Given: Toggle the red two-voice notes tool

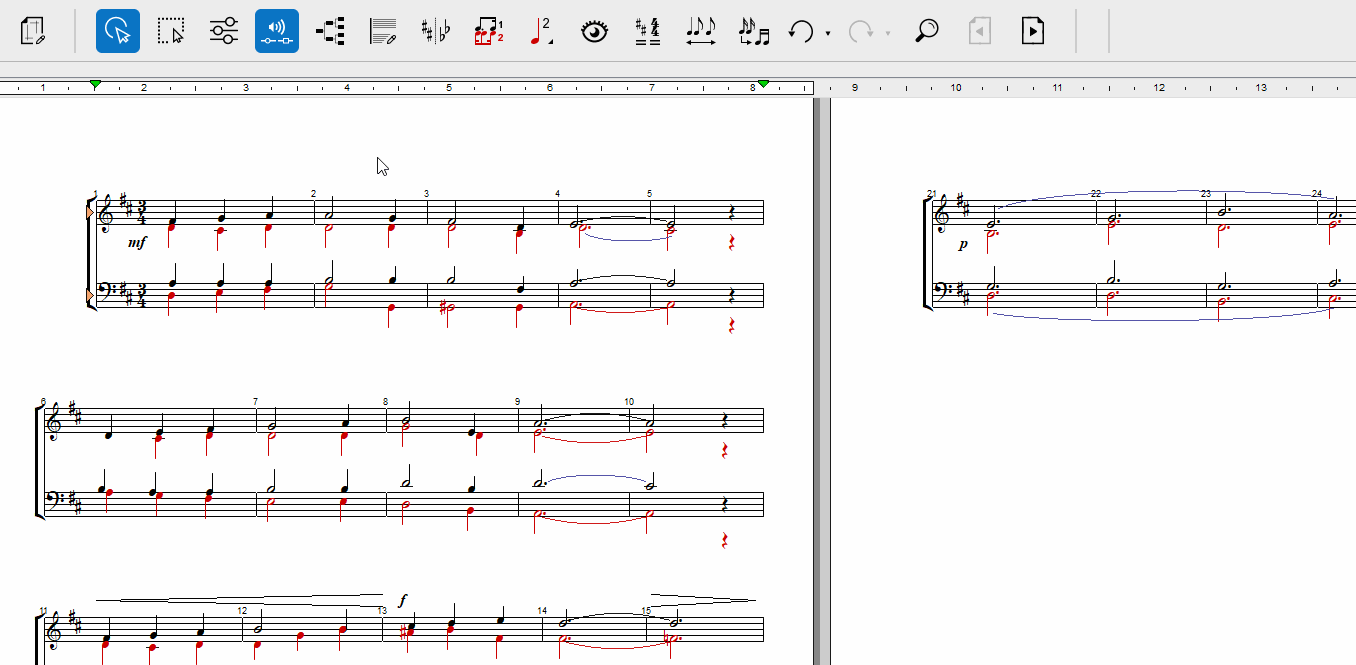Looking at the screenshot, I should point(489,31).
